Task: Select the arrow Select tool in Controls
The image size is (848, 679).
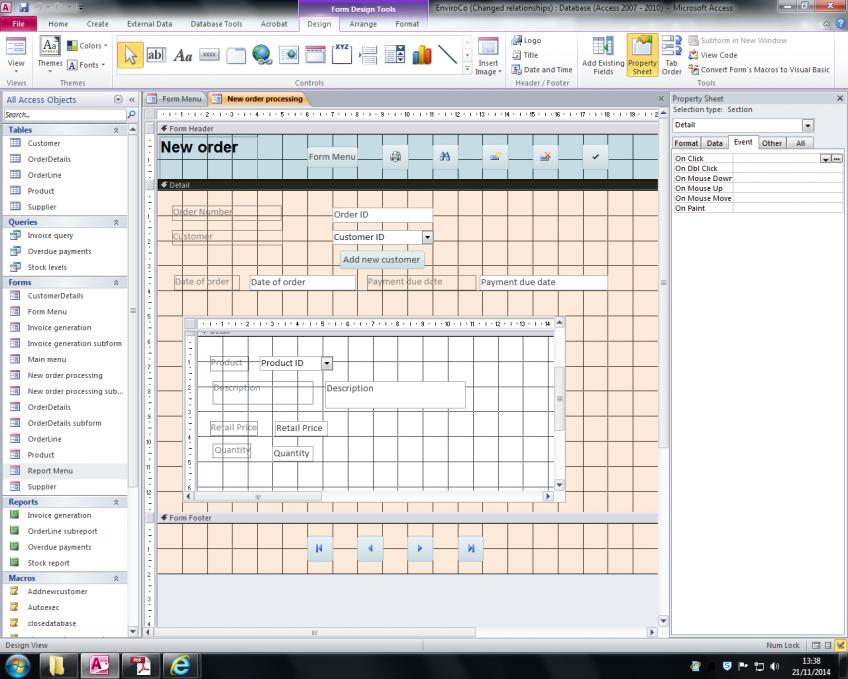Action: [x=130, y=55]
